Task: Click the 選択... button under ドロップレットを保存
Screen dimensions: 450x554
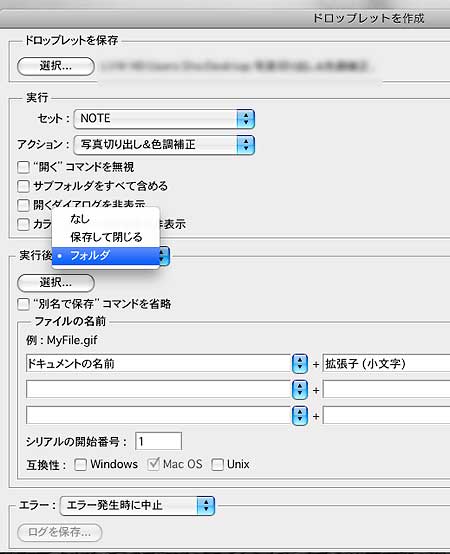Action: pos(56,66)
